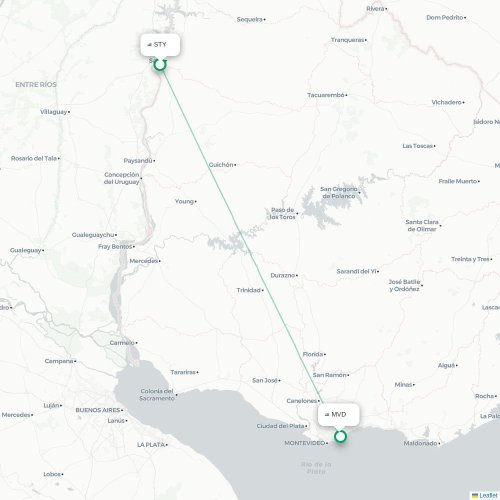Click the Río de la Plata water label

click(x=316, y=468)
